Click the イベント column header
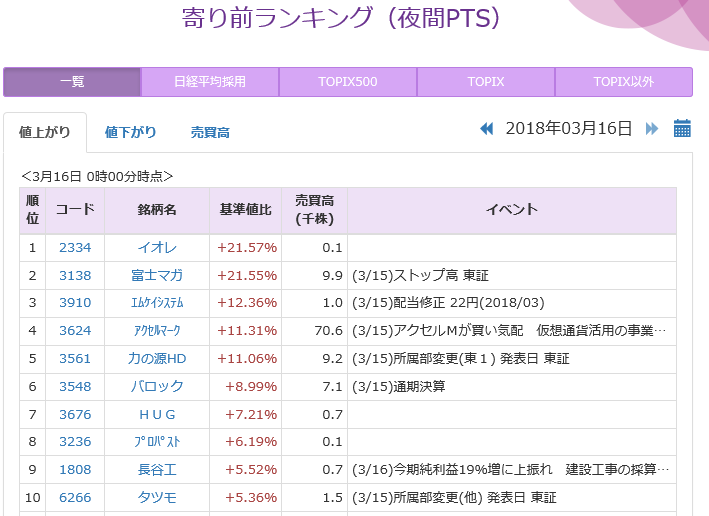Screen dimensions: 709x516 tap(512, 209)
